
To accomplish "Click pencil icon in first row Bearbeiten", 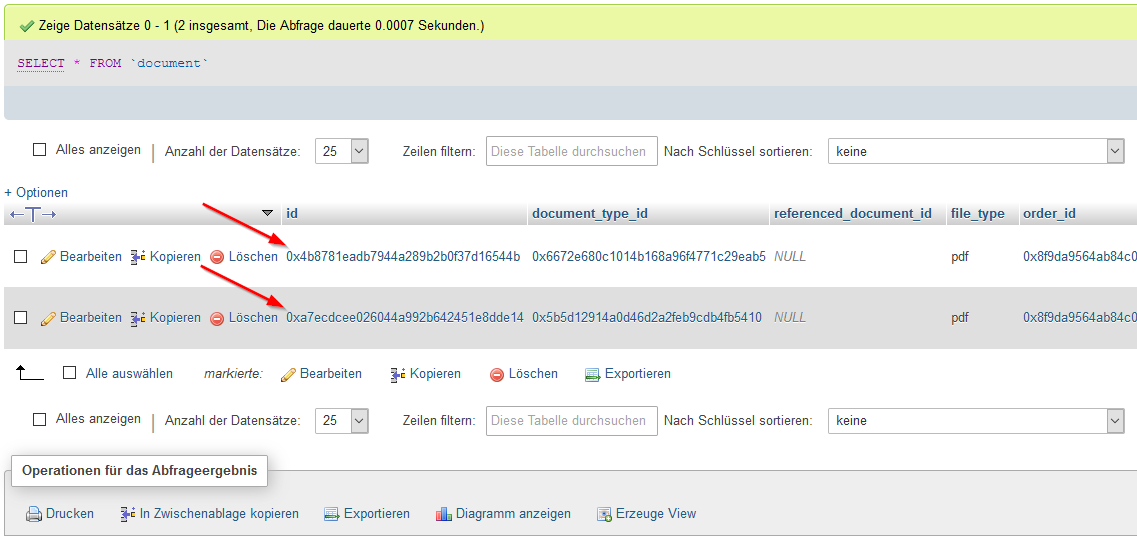I will (x=48, y=257).
